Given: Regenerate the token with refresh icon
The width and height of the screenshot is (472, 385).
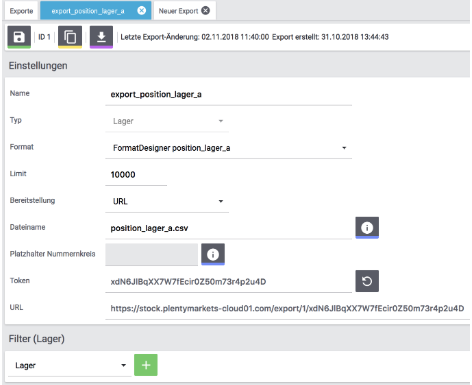Looking at the screenshot, I should 367,281.
